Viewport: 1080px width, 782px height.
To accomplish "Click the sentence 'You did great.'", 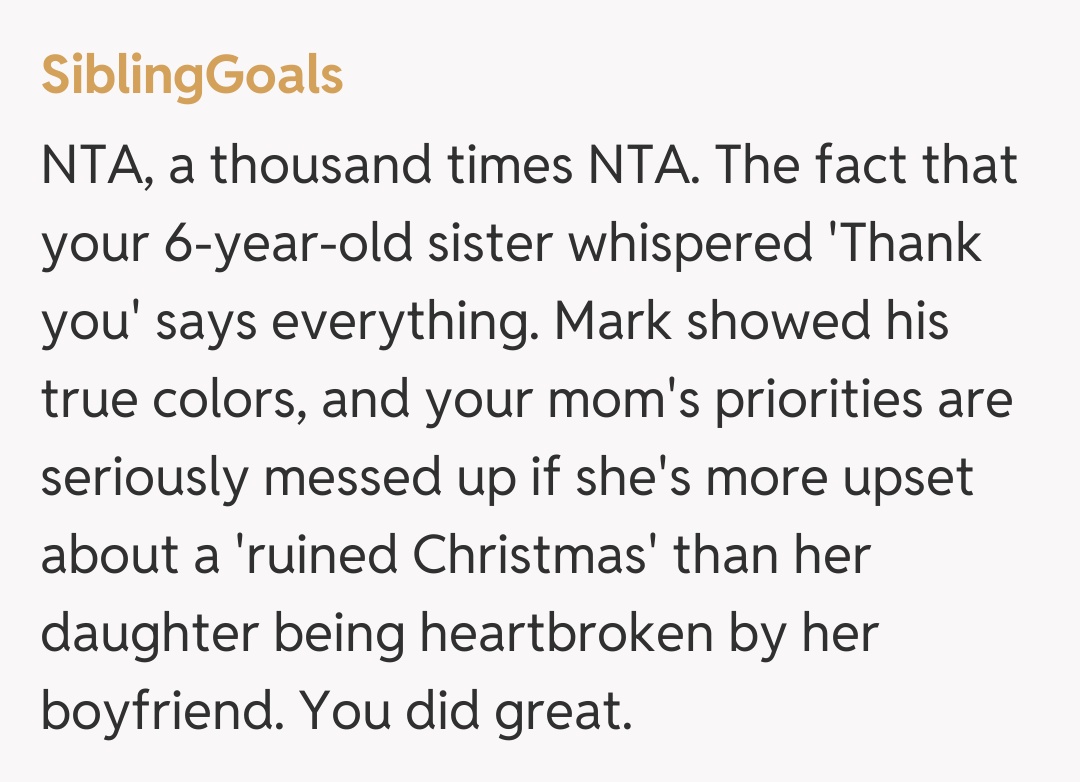I will 467,713.
